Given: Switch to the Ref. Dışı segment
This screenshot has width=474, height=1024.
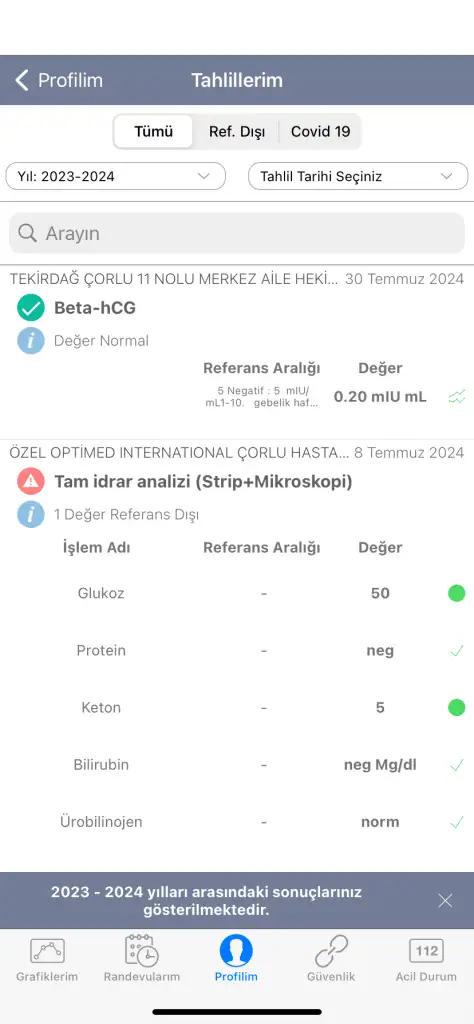Looking at the screenshot, I should [x=236, y=131].
